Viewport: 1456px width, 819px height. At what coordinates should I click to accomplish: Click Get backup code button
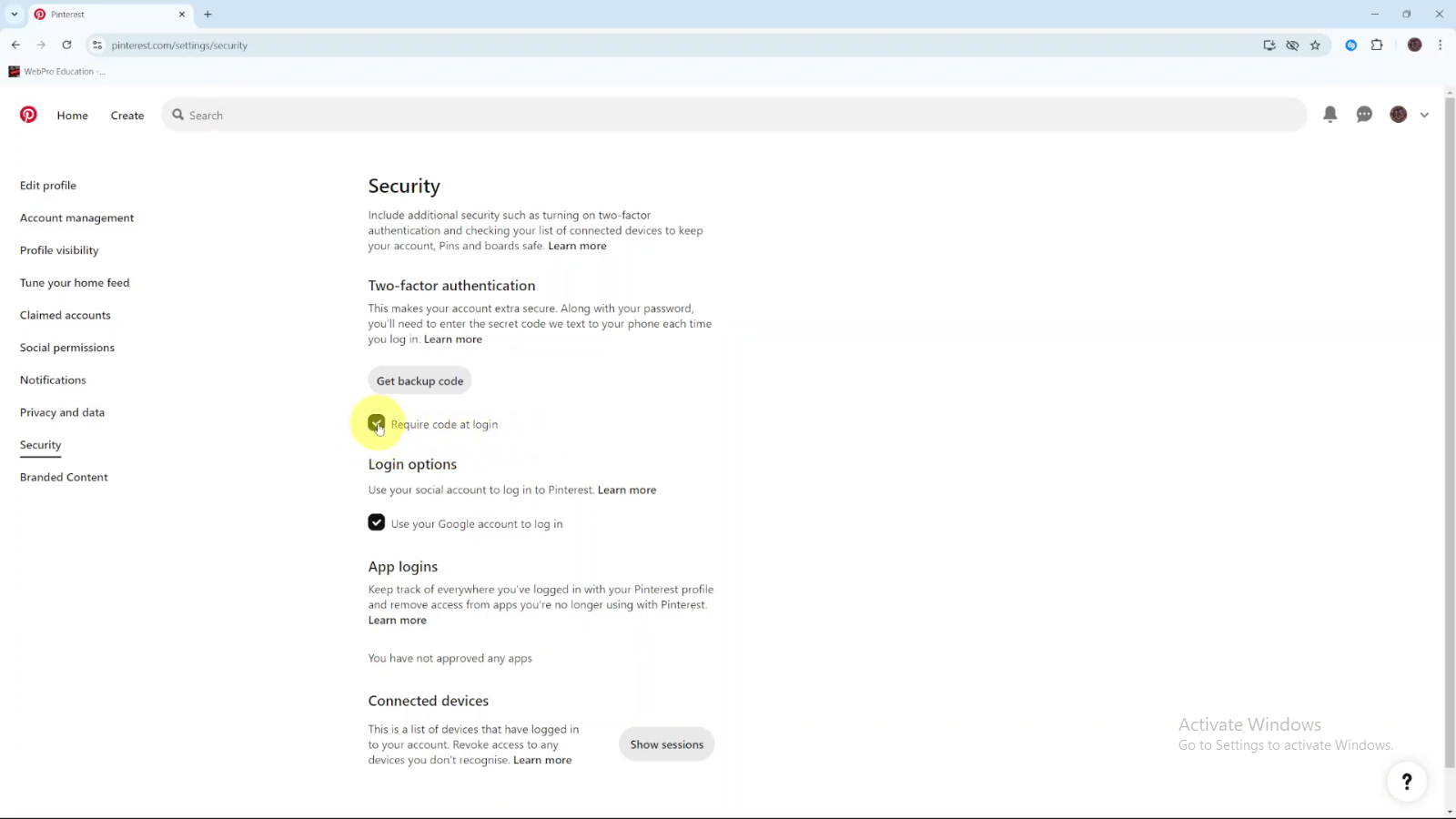[x=420, y=380]
